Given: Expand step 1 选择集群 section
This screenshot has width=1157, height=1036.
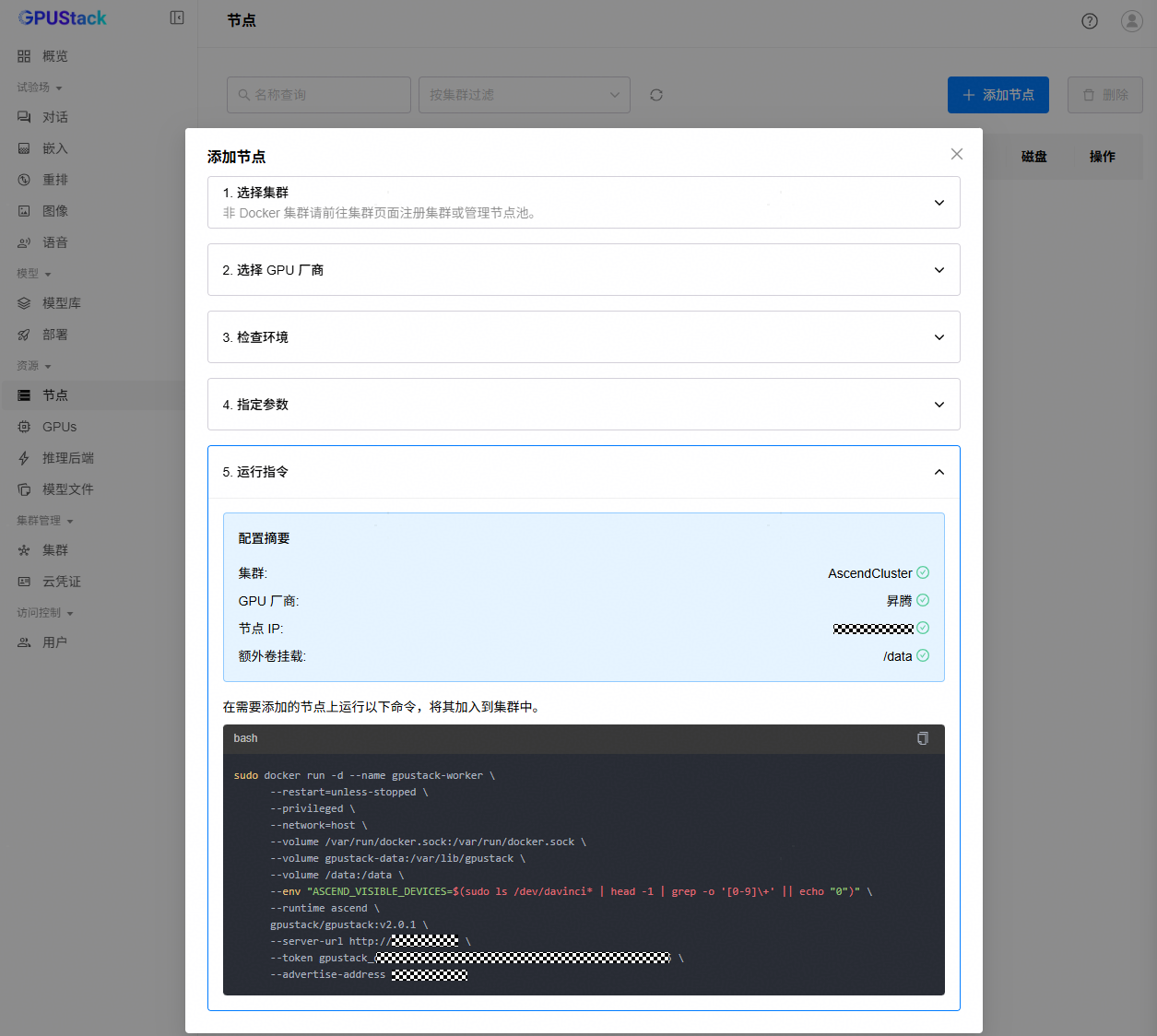Looking at the screenshot, I should 939,203.
